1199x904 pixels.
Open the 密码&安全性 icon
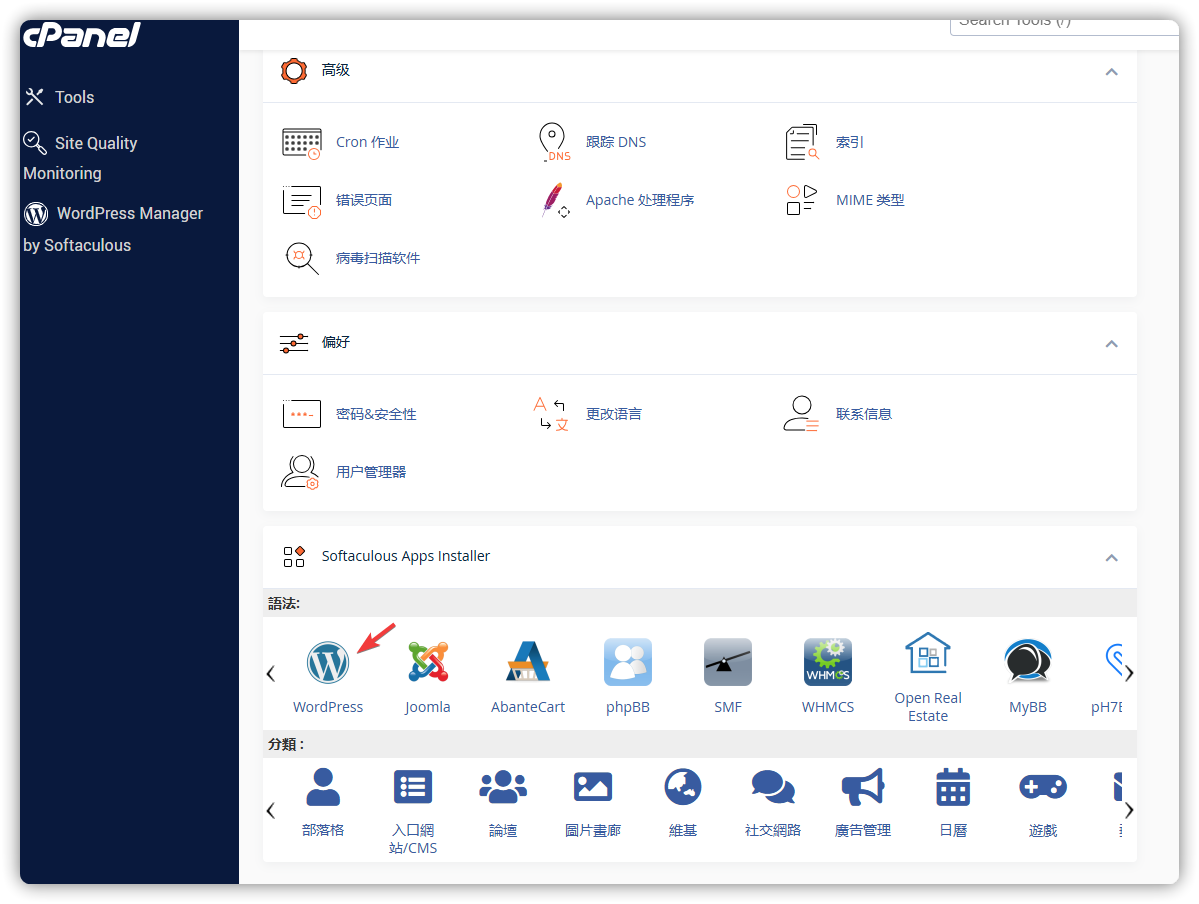click(301, 414)
